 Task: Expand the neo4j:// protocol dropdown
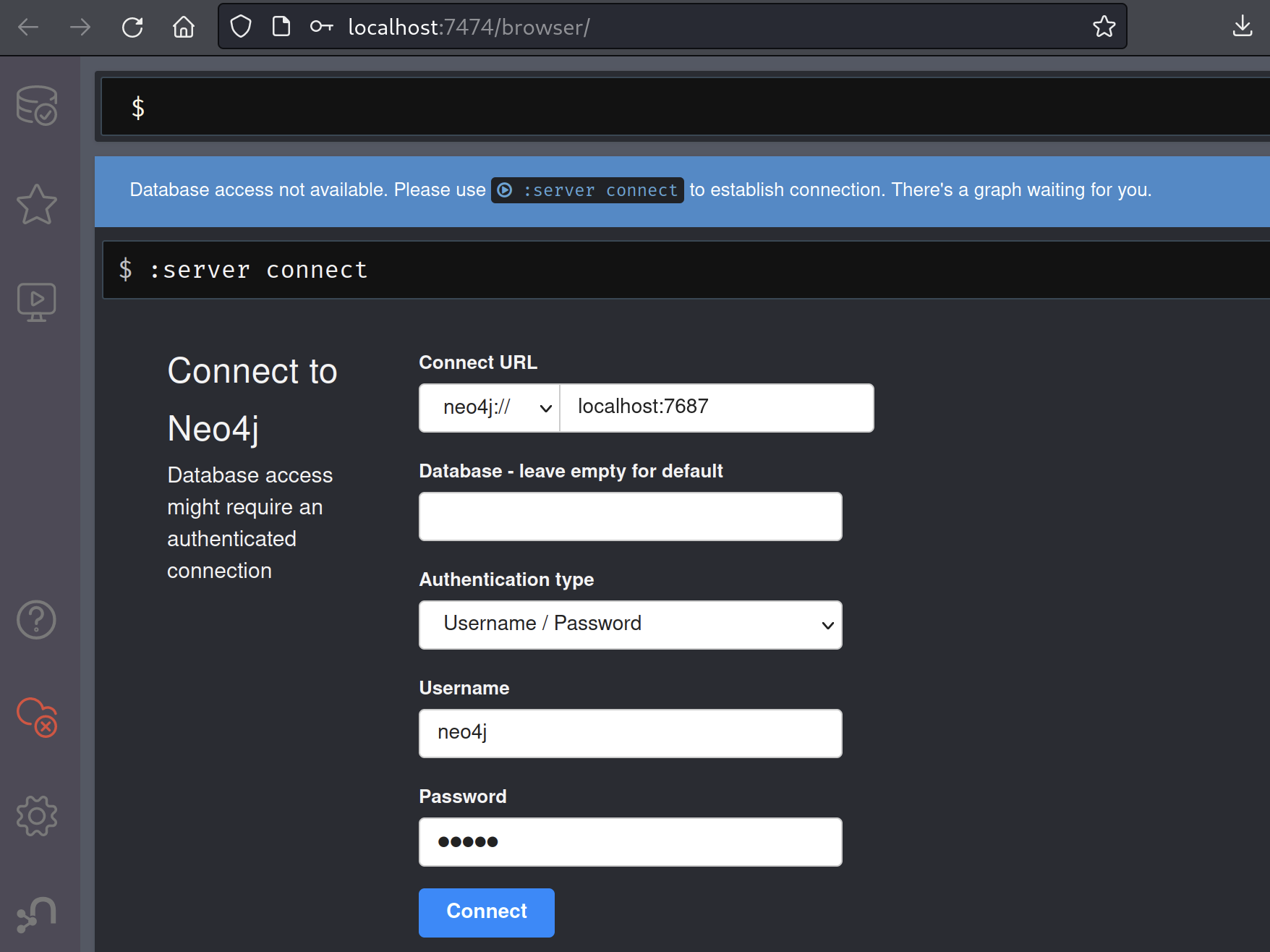coord(490,408)
